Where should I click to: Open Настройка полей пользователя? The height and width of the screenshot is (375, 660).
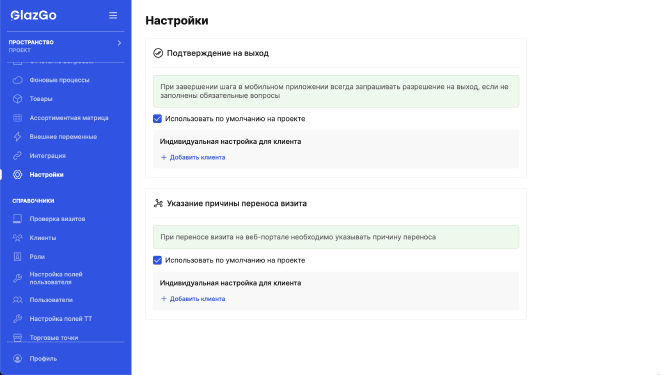(56, 278)
